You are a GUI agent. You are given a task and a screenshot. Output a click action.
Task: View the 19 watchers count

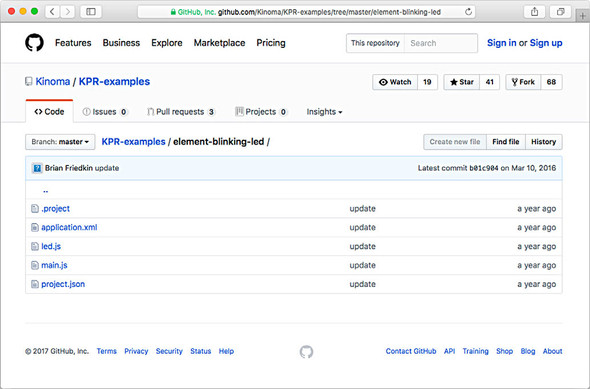click(x=427, y=82)
